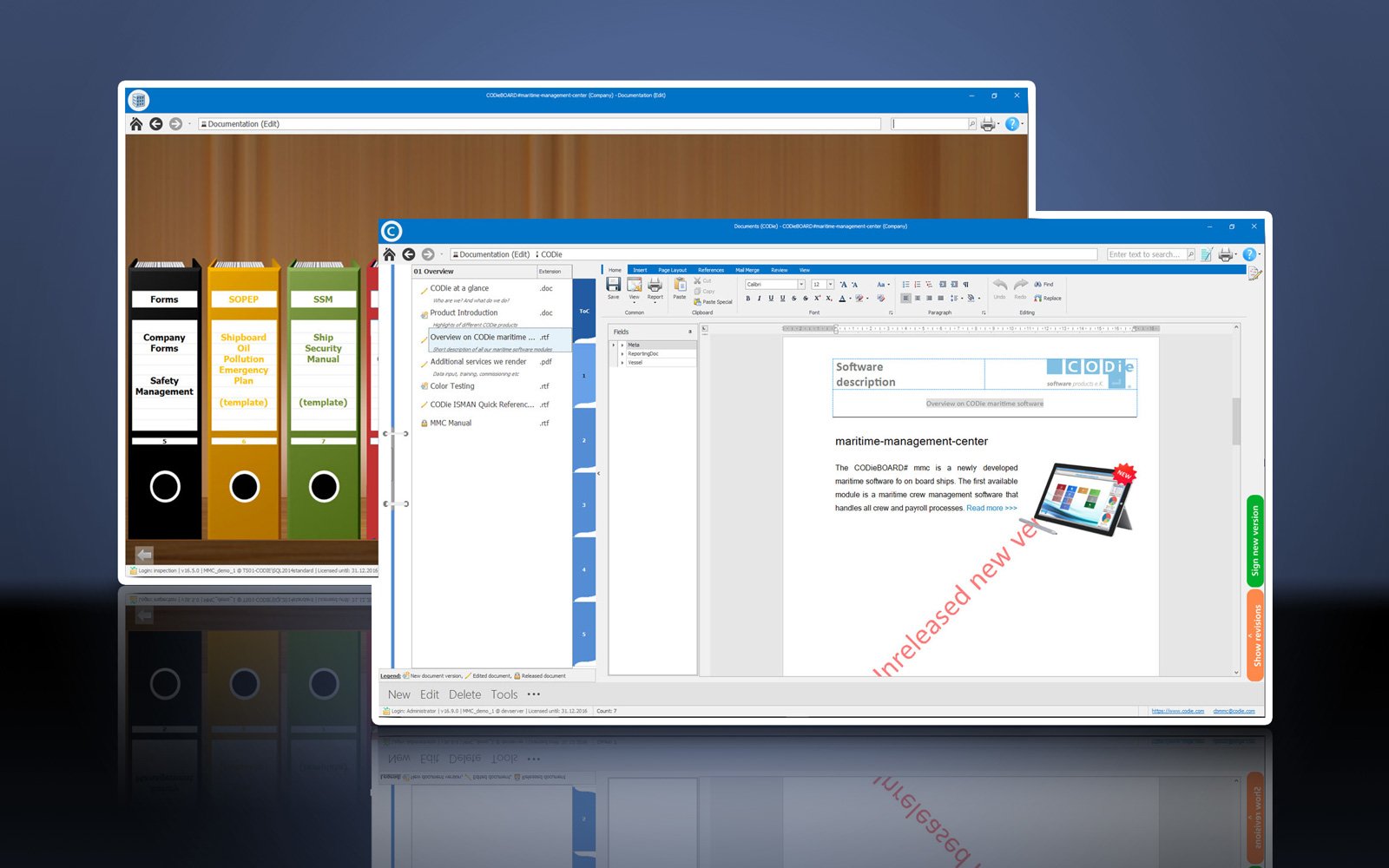Insert a bulleted list
This screenshot has width=1389, height=868.
[x=905, y=285]
